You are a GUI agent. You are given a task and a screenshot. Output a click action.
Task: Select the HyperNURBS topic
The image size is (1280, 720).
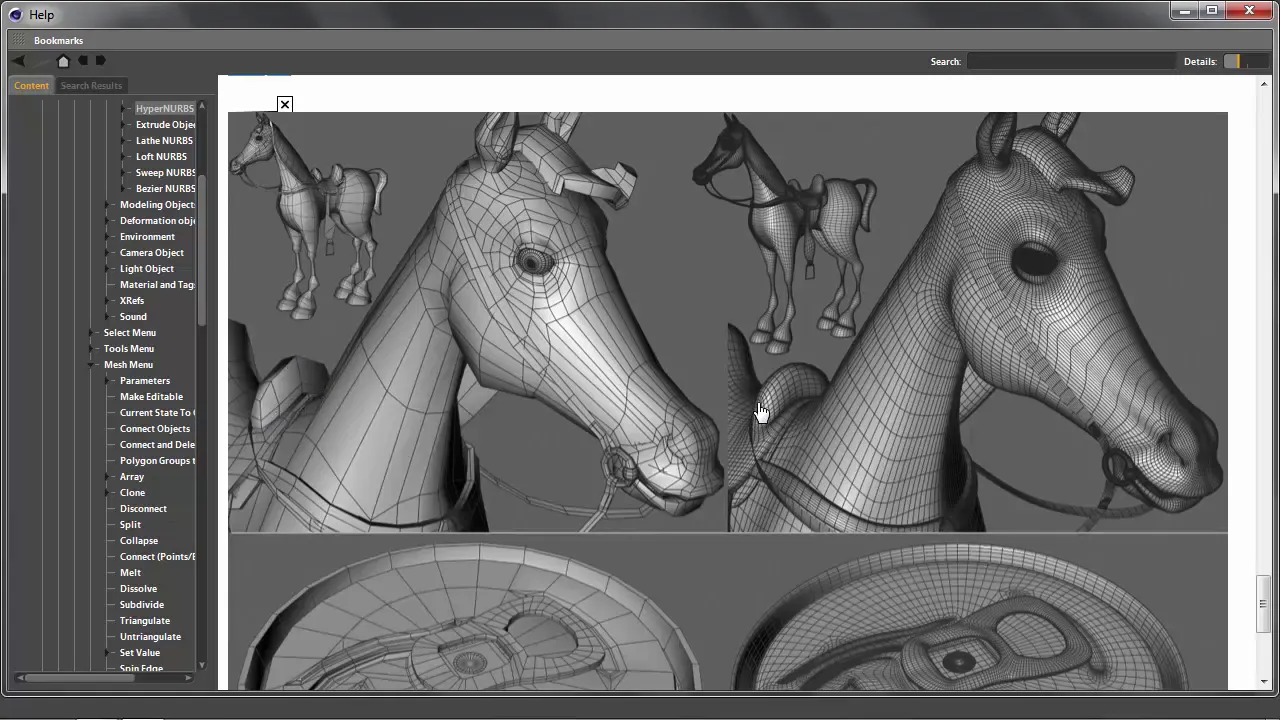pyautogui.click(x=164, y=108)
